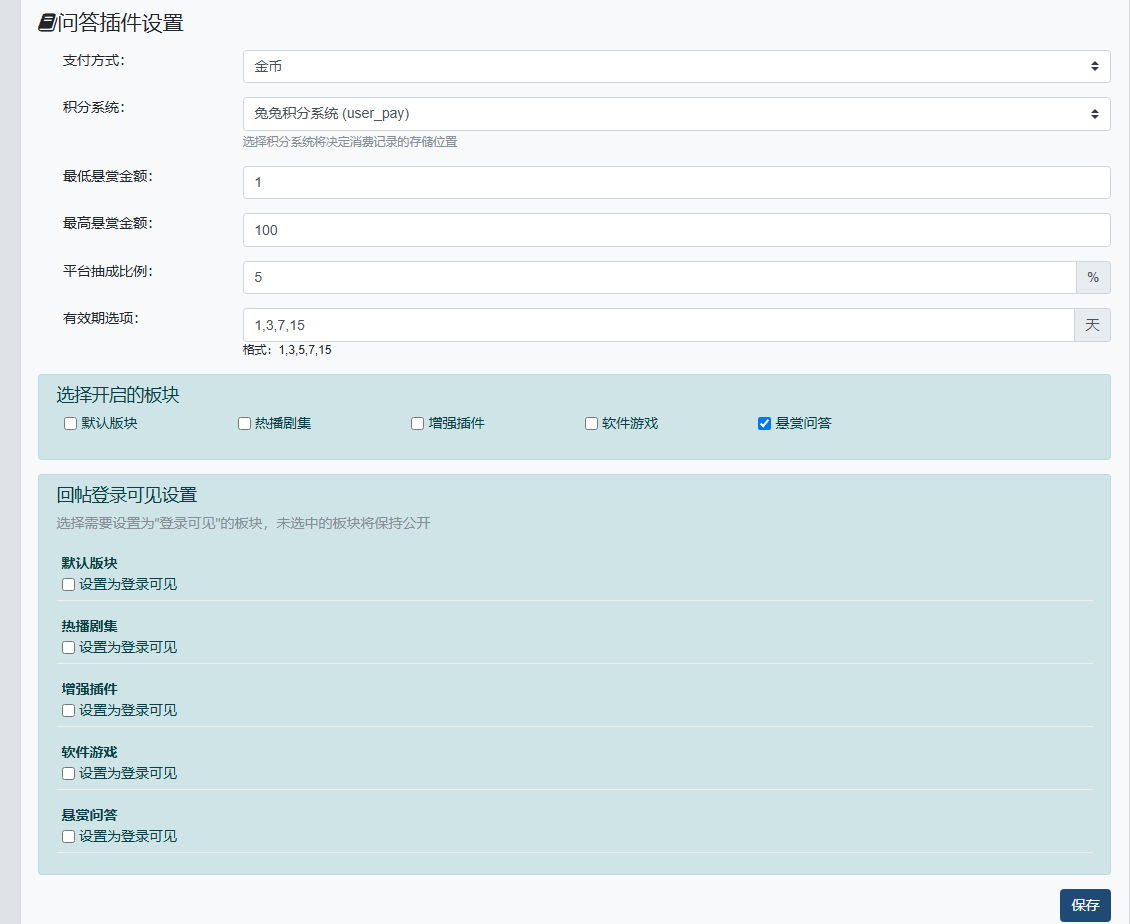Expand the 积分系统 dropdown selector
Image resolution: width=1130 pixels, height=924 pixels.
tap(676, 114)
